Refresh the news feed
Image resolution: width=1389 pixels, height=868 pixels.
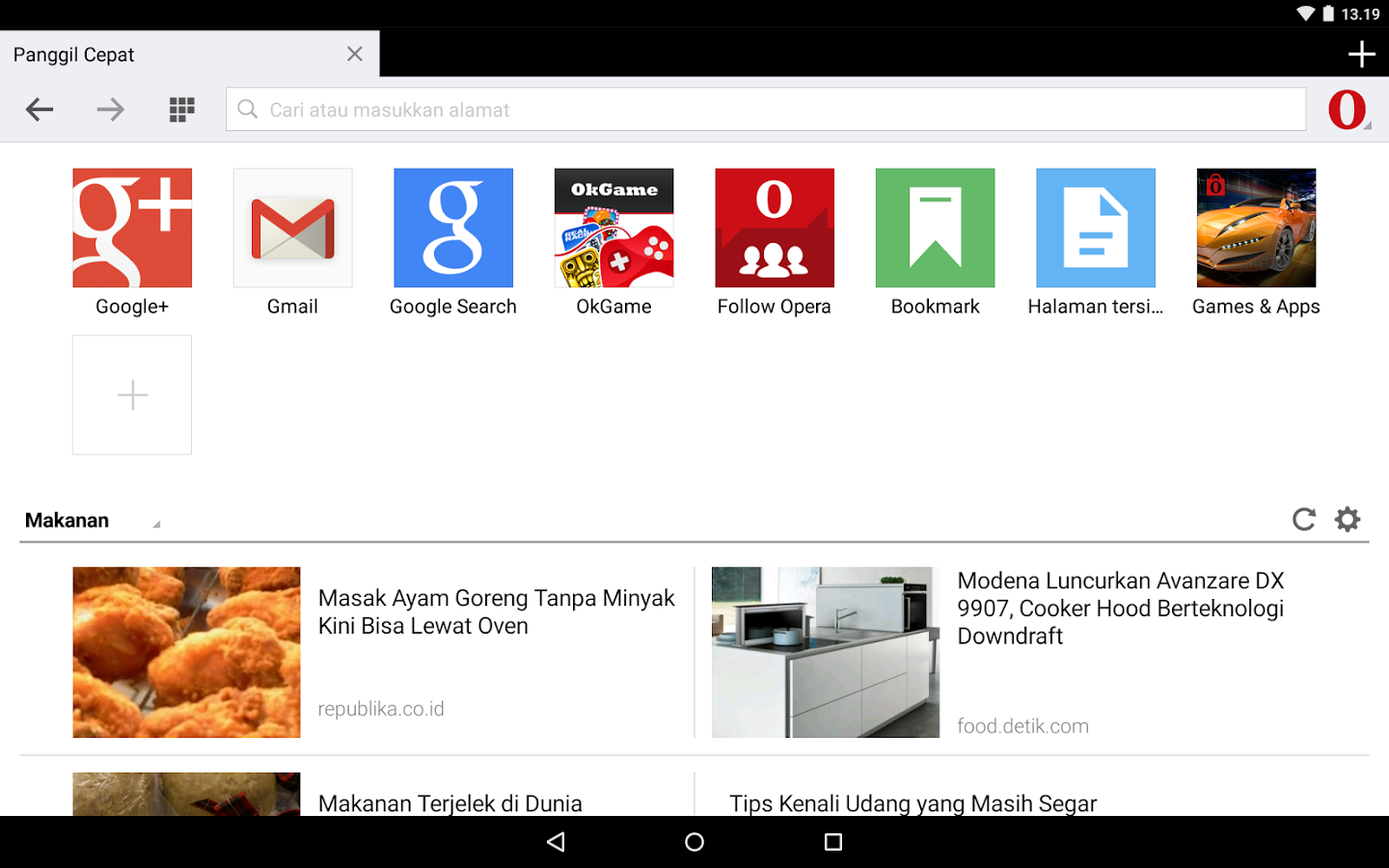click(1304, 520)
